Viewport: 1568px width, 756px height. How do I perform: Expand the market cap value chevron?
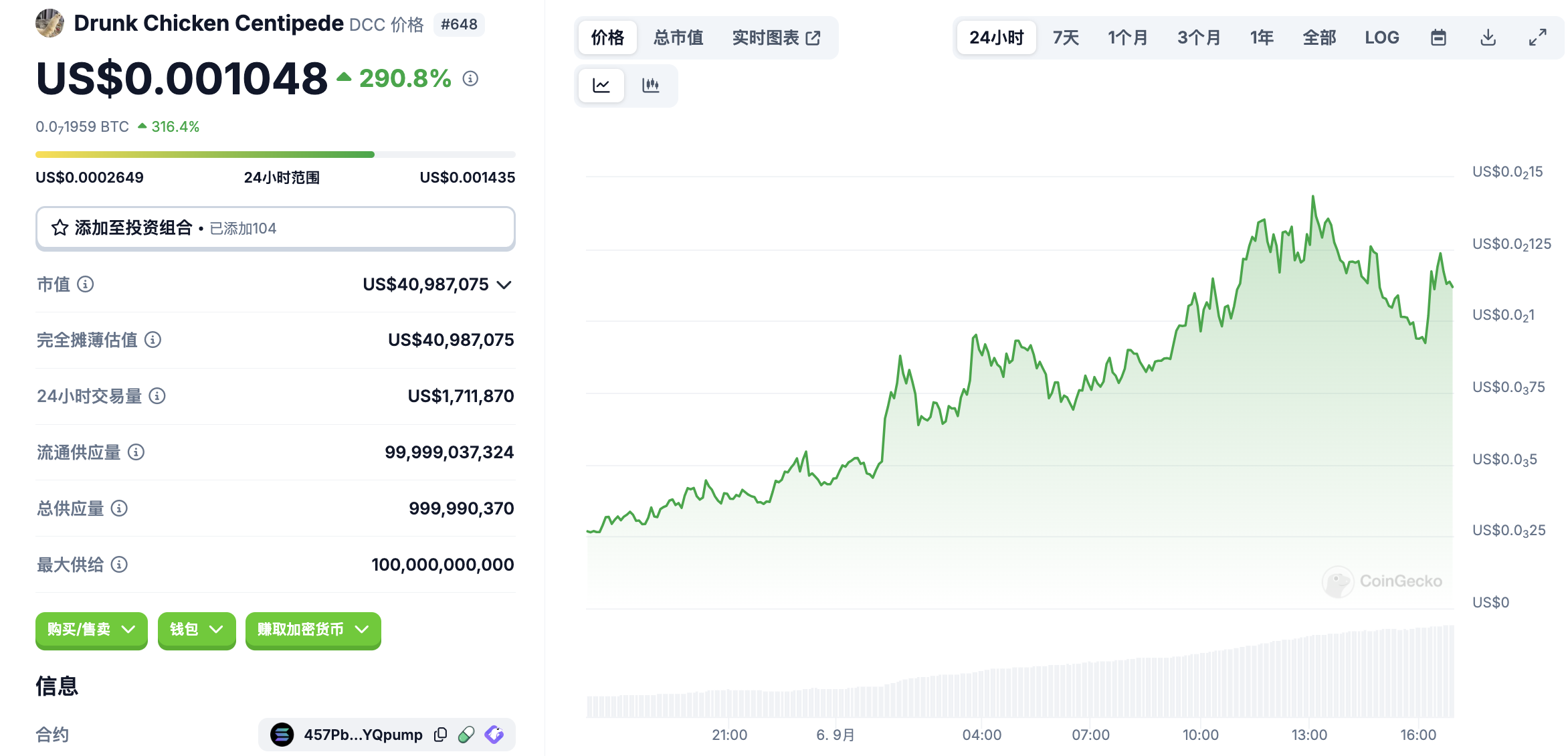(x=504, y=285)
